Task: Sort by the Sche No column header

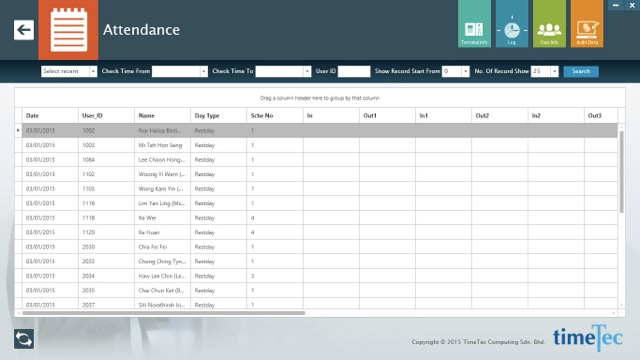Action: pos(275,116)
